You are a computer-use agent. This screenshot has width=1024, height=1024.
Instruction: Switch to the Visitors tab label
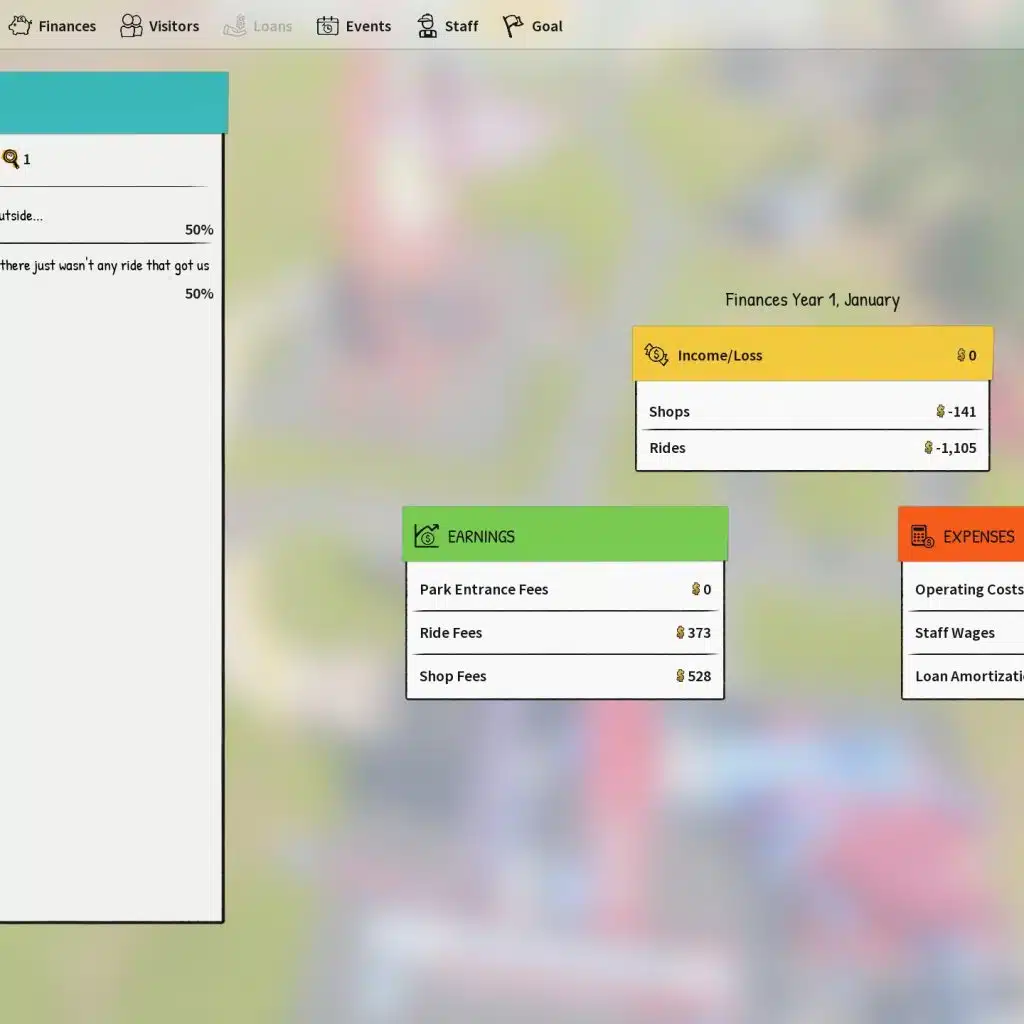pos(174,26)
